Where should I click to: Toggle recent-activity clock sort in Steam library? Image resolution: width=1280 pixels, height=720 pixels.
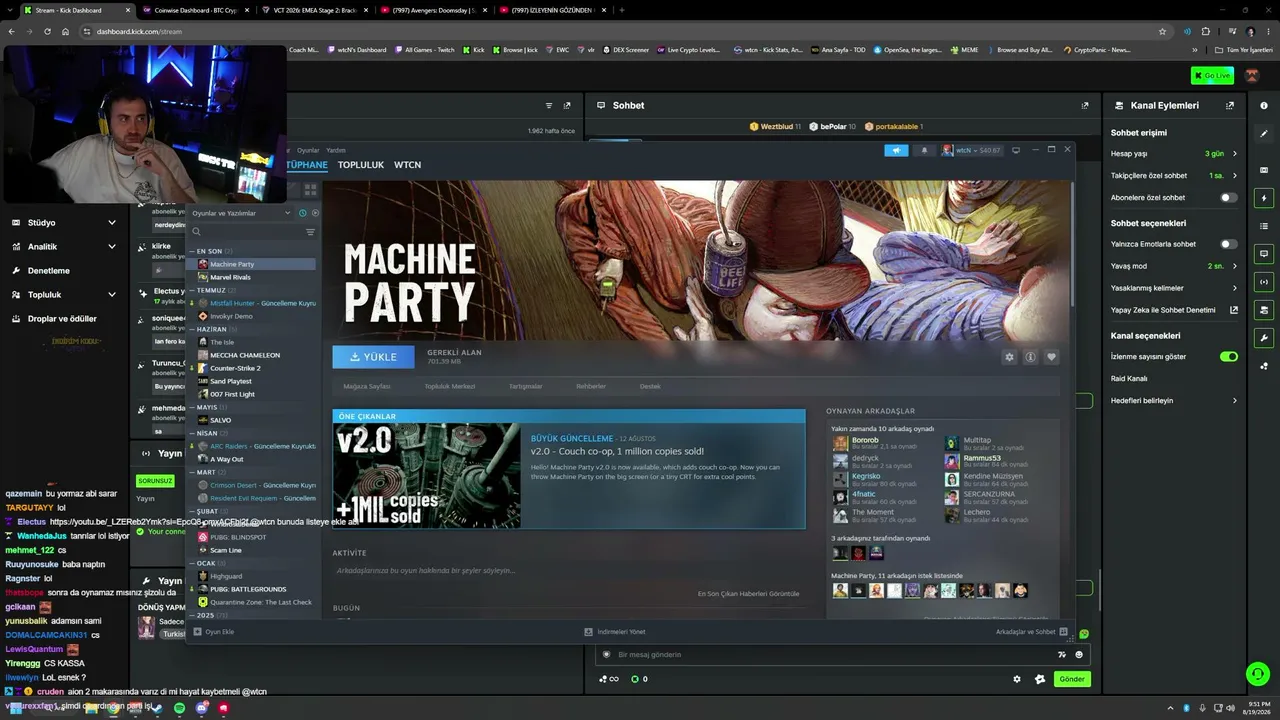pos(303,213)
